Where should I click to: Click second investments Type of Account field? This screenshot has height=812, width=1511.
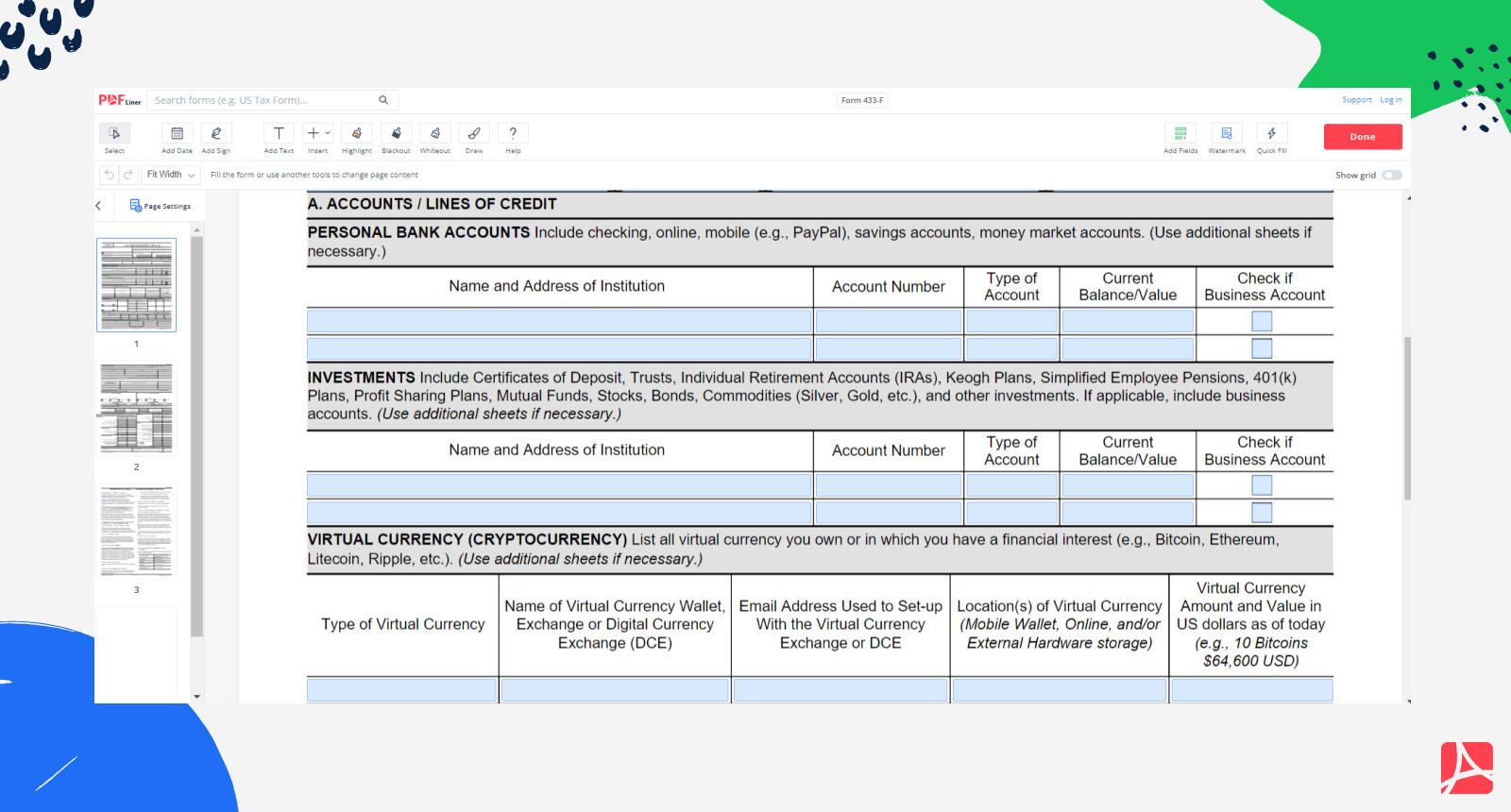point(1011,513)
